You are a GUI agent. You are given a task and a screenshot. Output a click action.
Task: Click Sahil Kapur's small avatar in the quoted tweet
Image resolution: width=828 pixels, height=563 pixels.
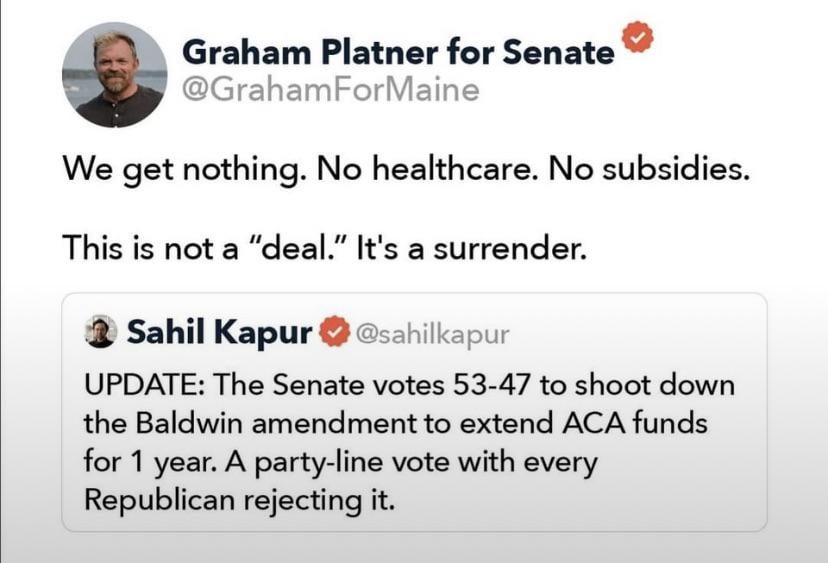[100, 333]
